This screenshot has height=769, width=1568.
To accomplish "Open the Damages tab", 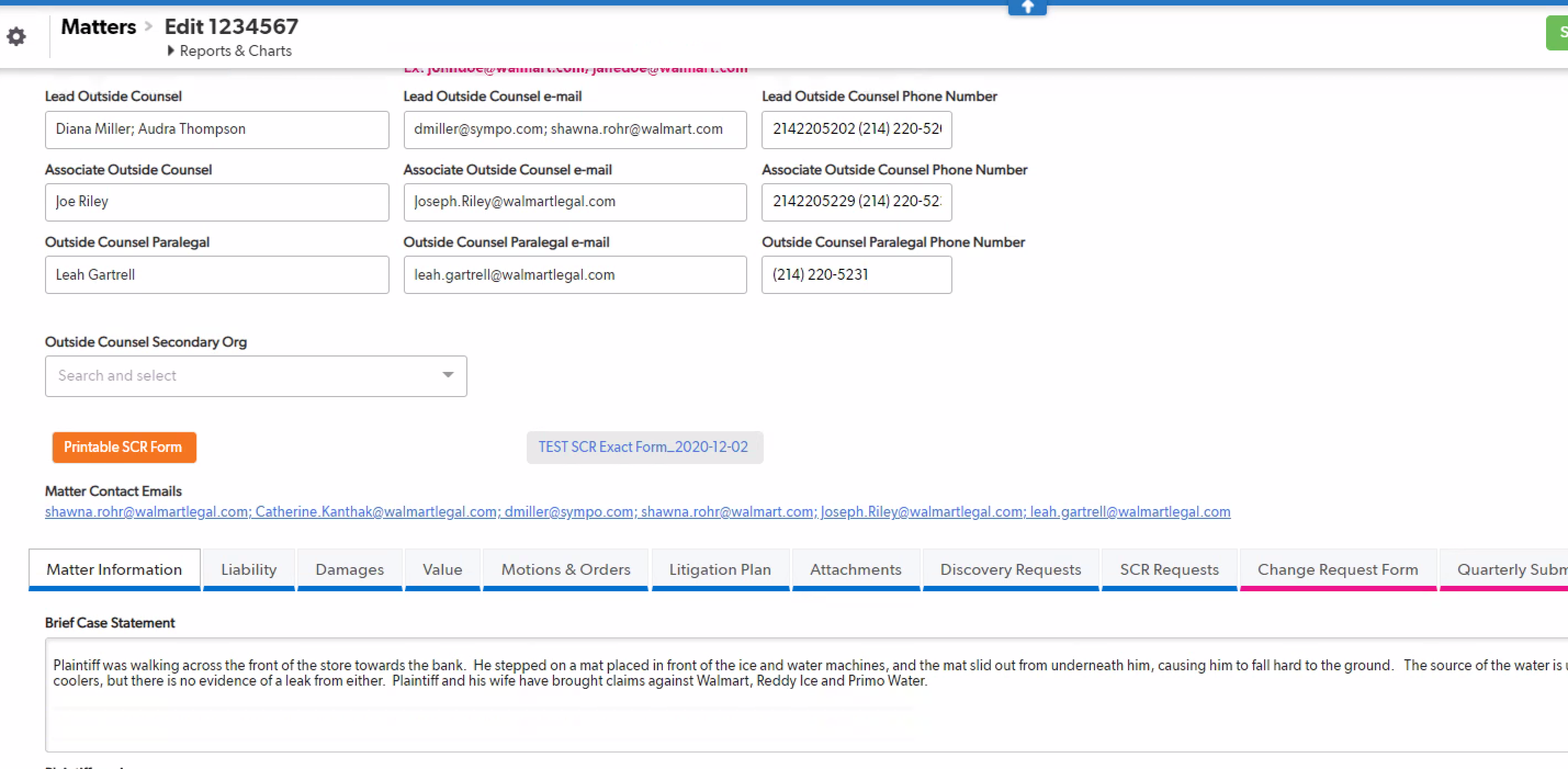I will [x=349, y=569].
